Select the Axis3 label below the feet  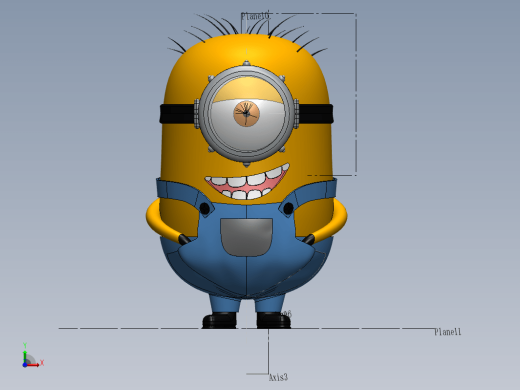click(x=278, y=377)
